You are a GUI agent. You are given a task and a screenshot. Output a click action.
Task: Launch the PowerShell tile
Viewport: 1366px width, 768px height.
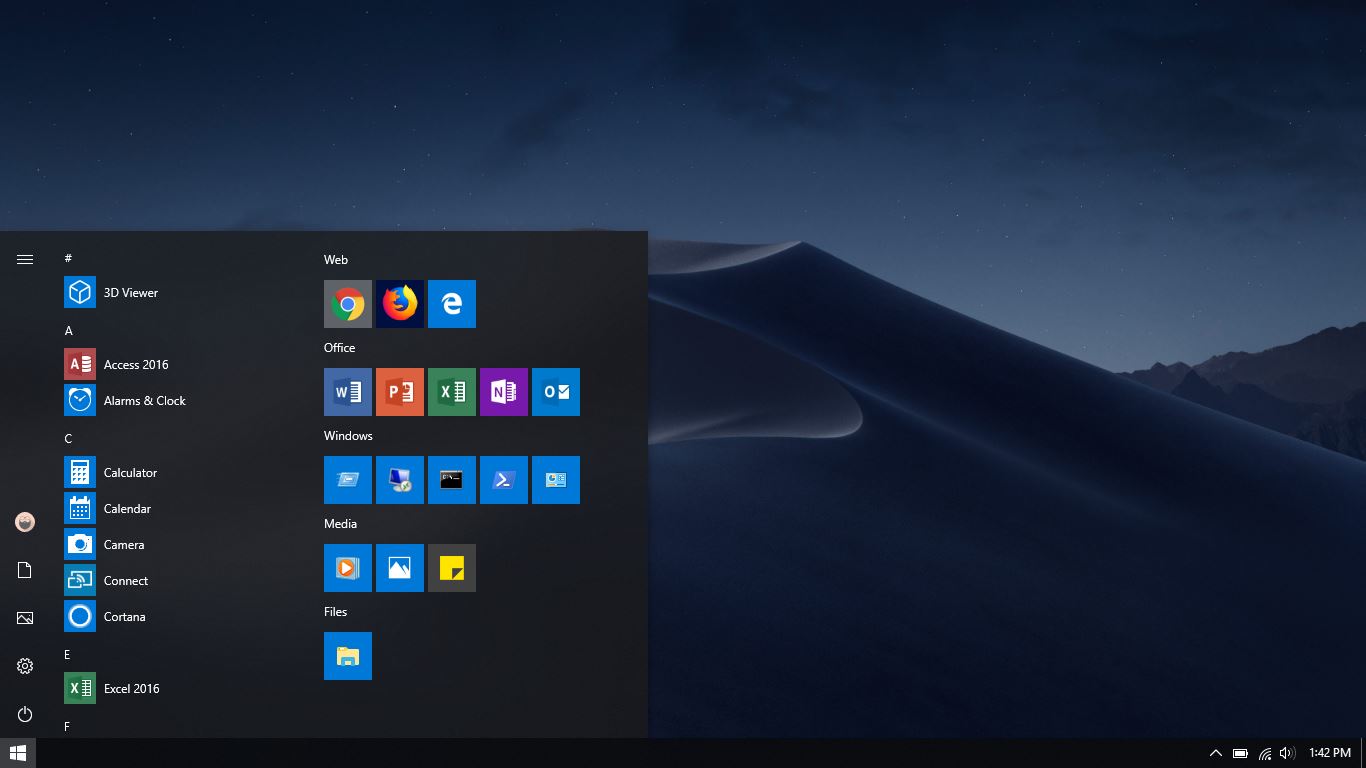point(504,480)
